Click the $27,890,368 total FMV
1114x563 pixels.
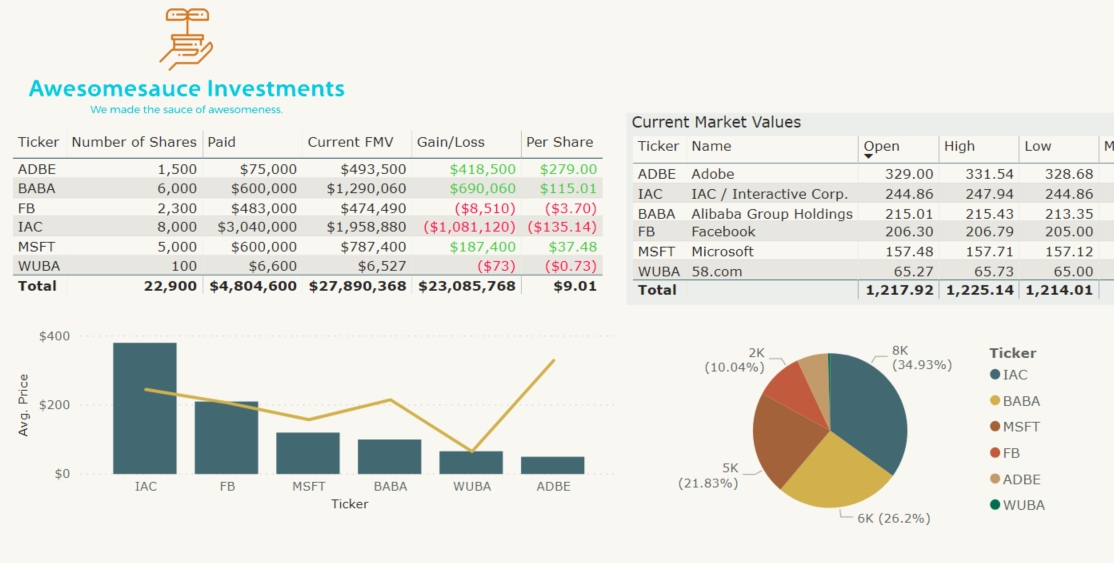pyautogui.click(x=357, y=286)
